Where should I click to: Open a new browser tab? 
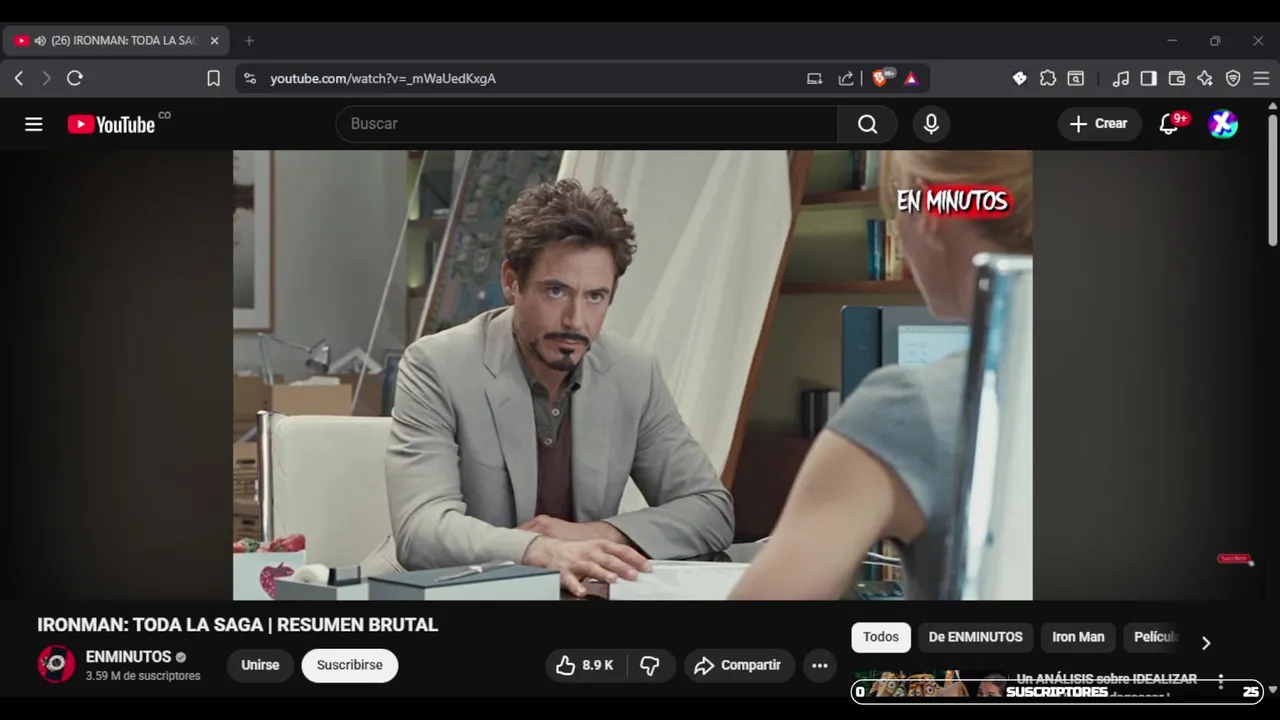tap(249, 41)
